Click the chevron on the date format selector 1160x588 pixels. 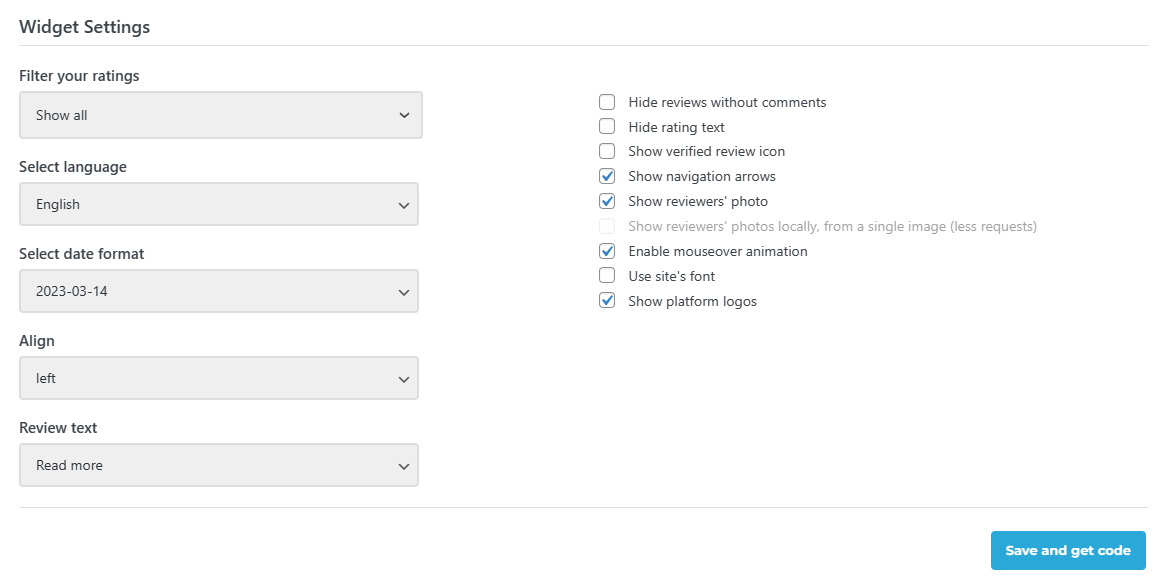coord(404,291)
